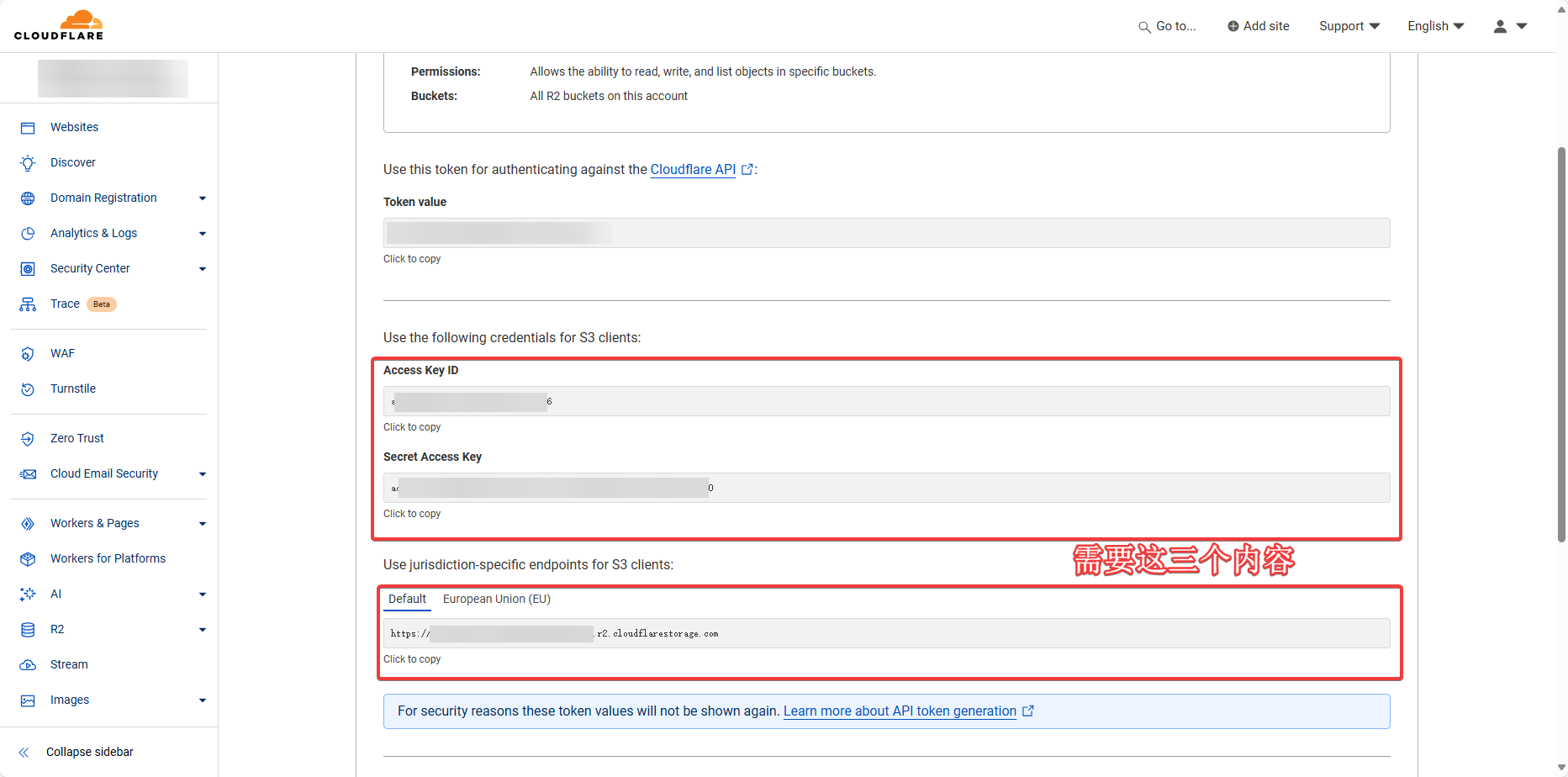The width and height of the screenshot is (1568, 777).
Task: Open the Cloudflare API link
Action: 692,169
